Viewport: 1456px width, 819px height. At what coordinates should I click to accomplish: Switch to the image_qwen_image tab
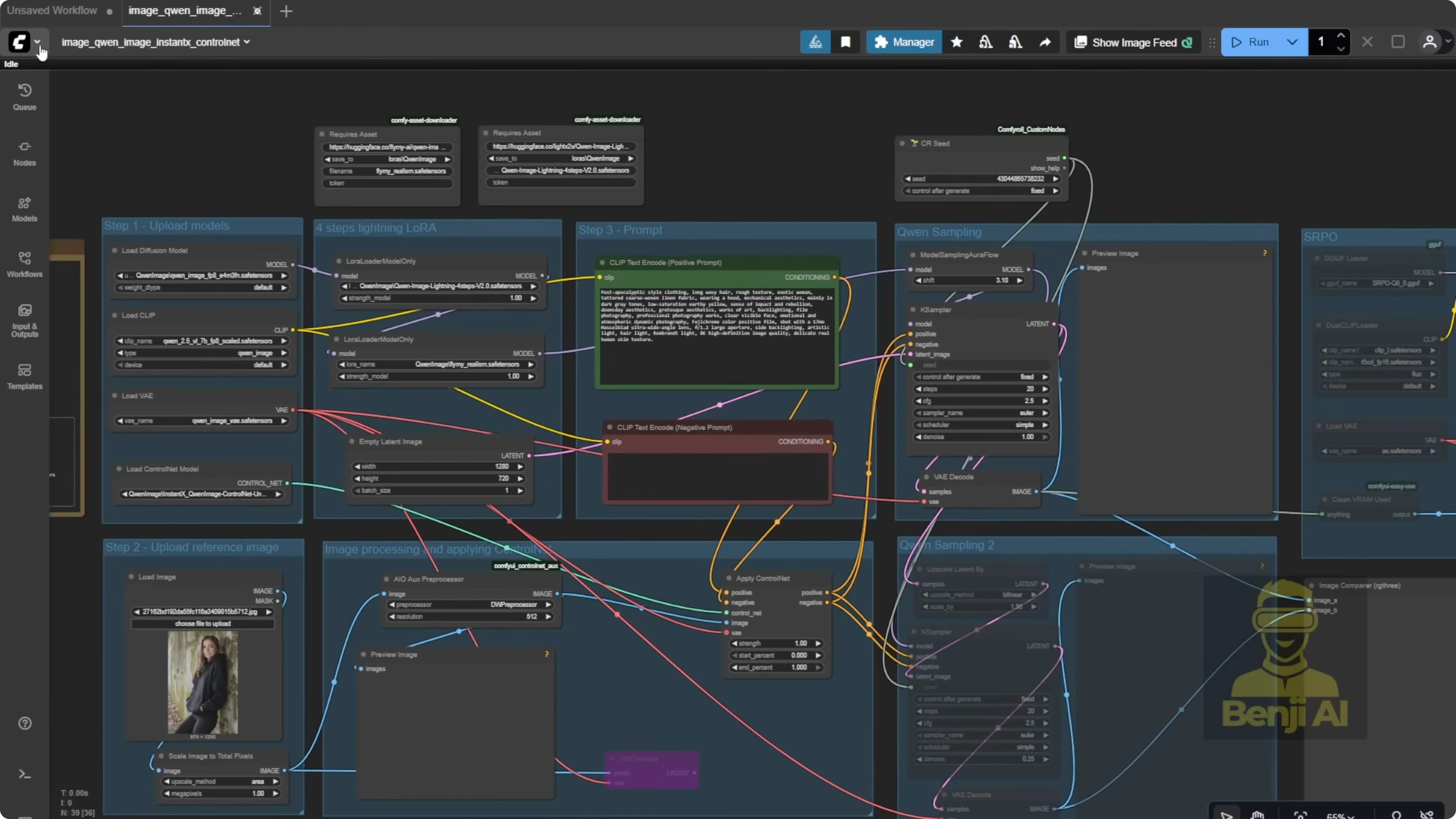coord(184,10)
